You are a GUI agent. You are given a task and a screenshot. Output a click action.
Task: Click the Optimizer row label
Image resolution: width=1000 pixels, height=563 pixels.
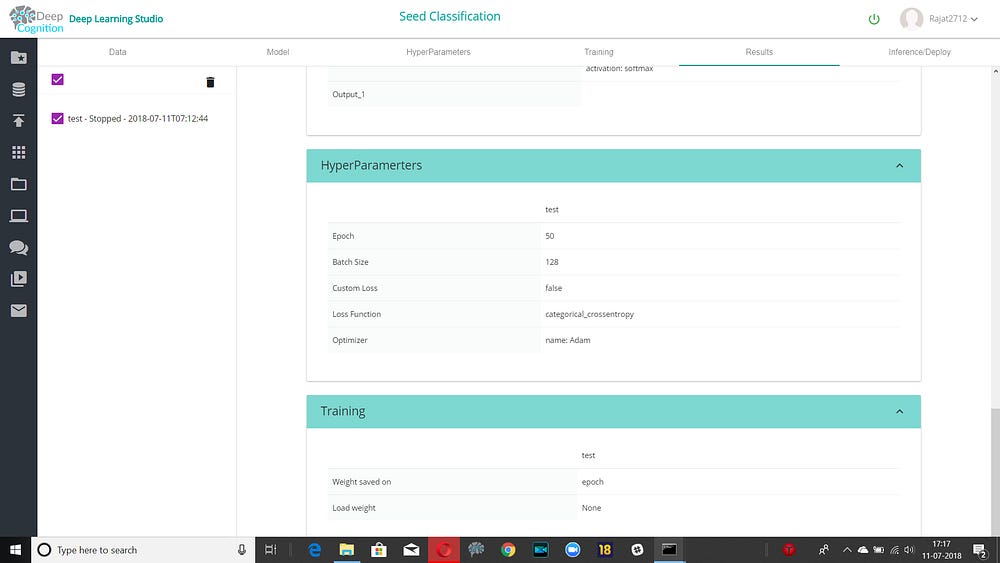point(349,340)
